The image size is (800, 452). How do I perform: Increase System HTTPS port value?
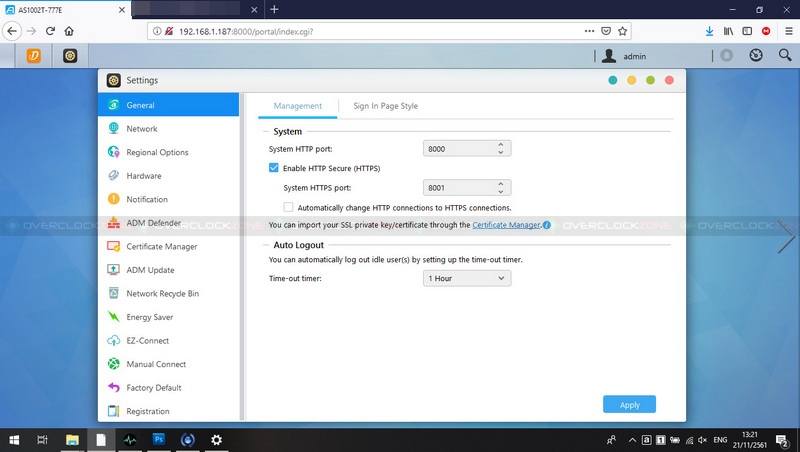coord(501,184)
